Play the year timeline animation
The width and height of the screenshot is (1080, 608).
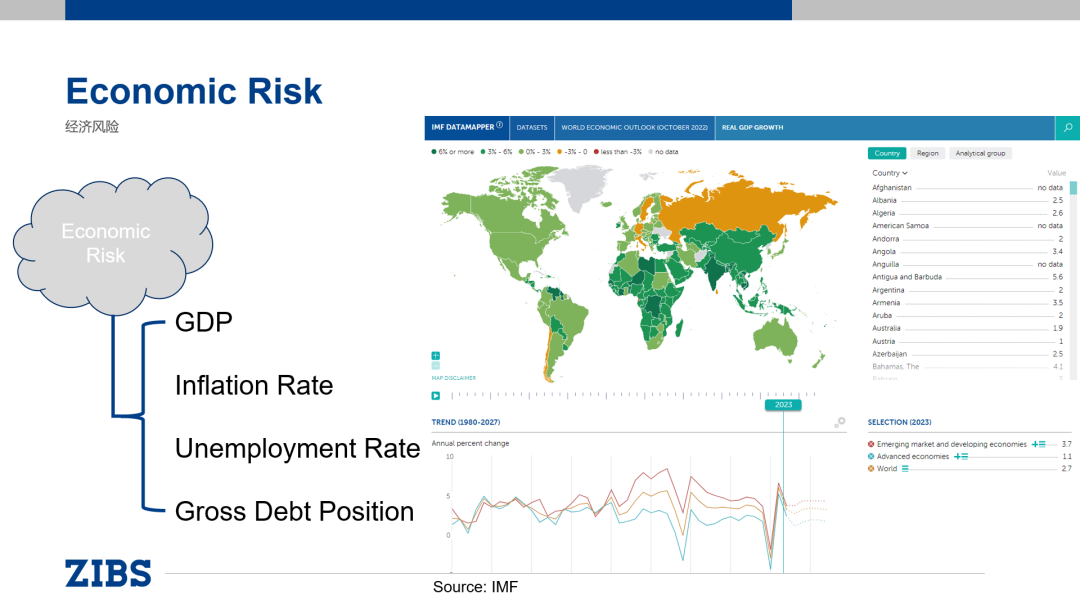(x=435, y=395)
